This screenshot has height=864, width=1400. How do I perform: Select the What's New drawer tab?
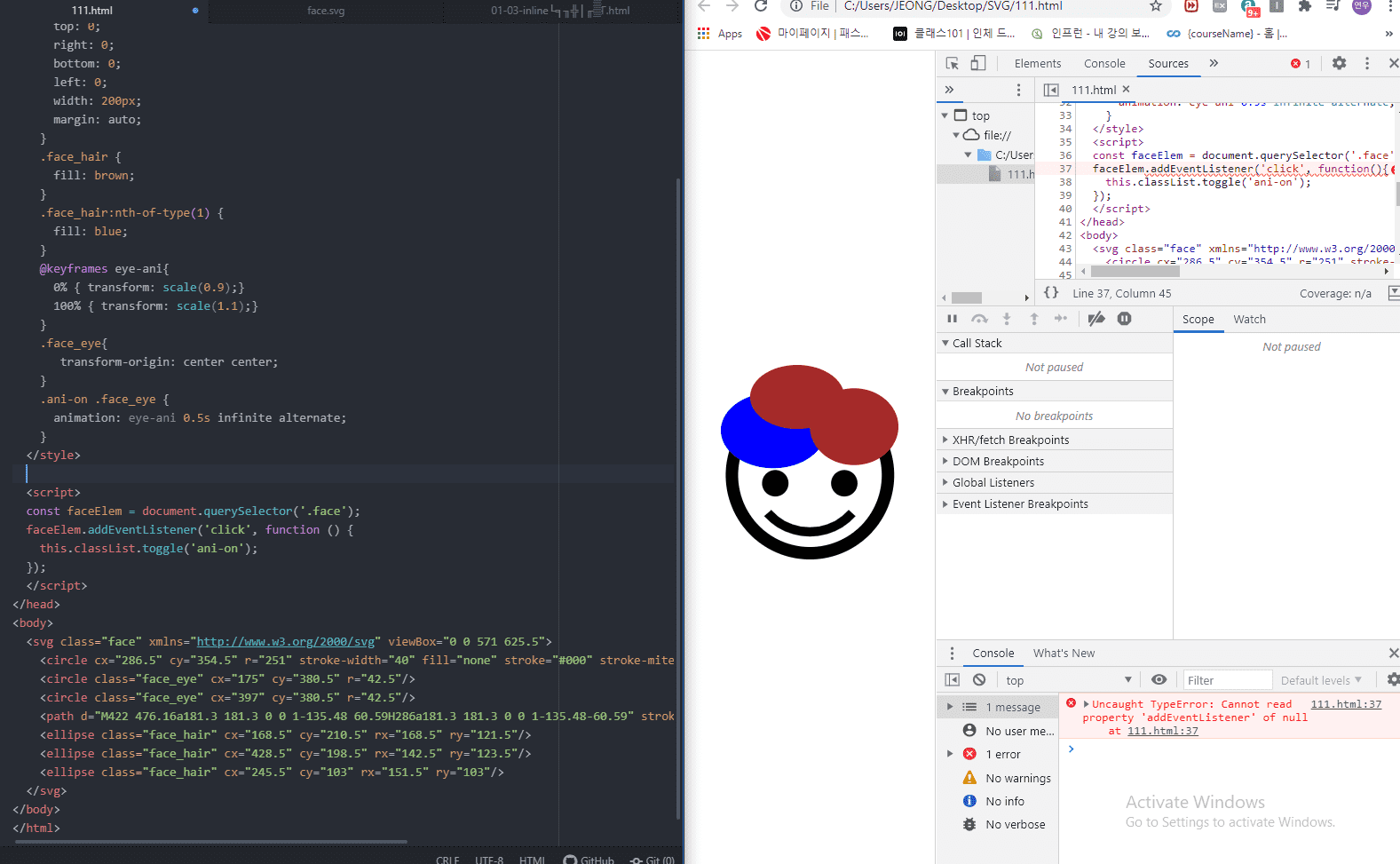click(1064, 653)
